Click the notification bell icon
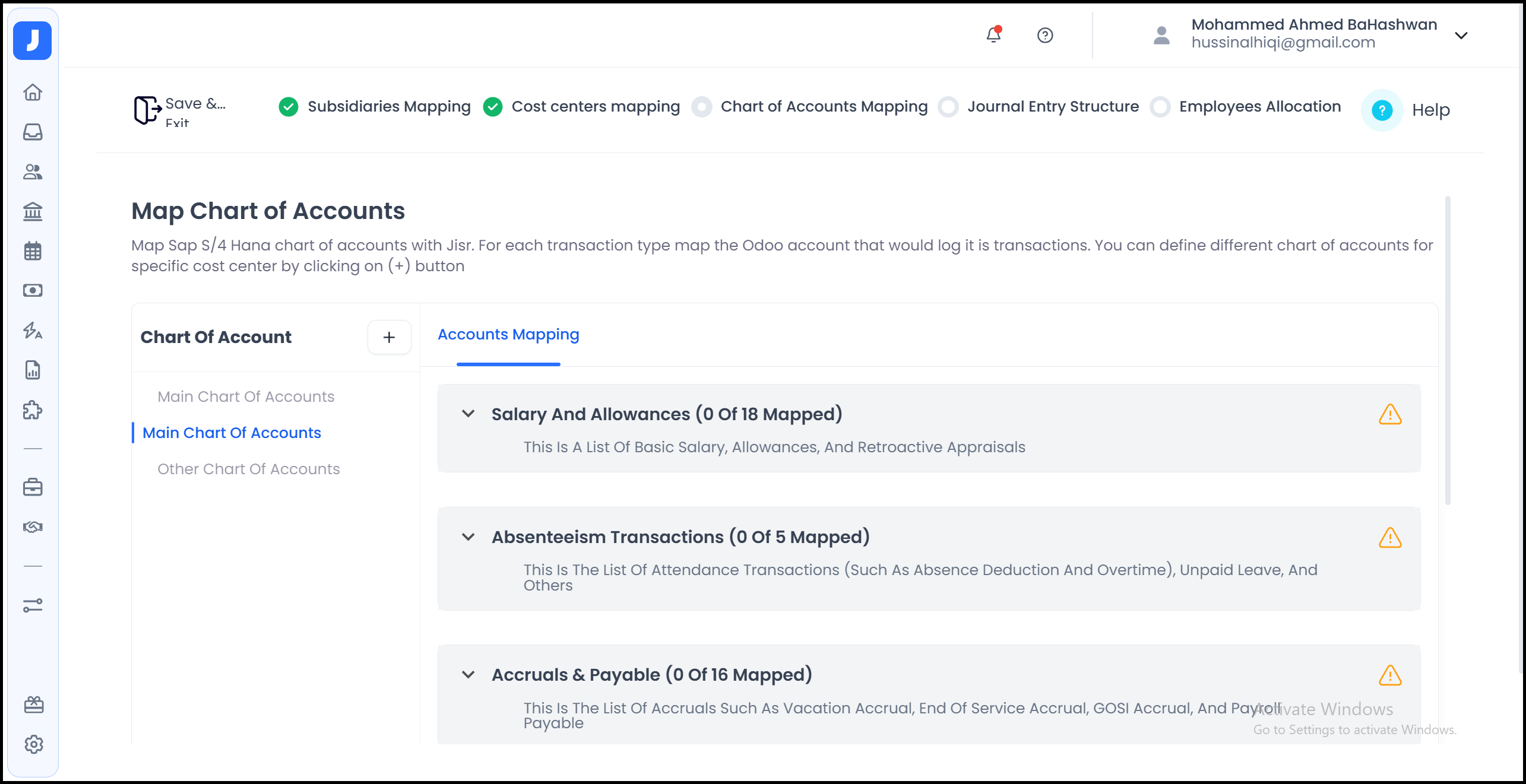 993,35
